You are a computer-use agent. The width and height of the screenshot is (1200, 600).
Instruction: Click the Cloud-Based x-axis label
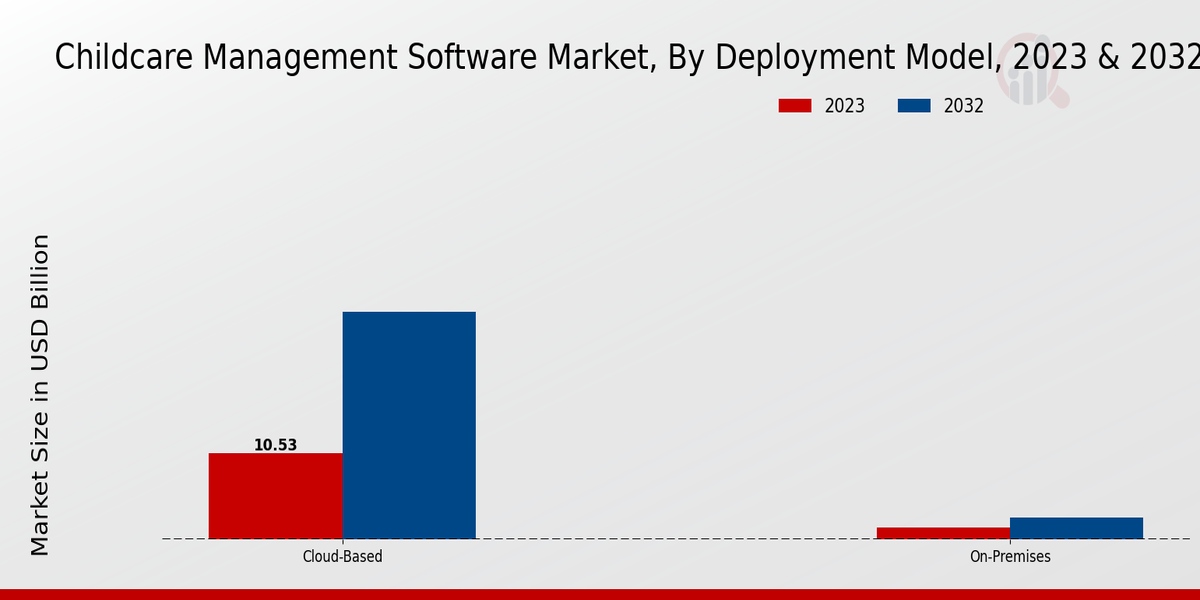point(342,557)
